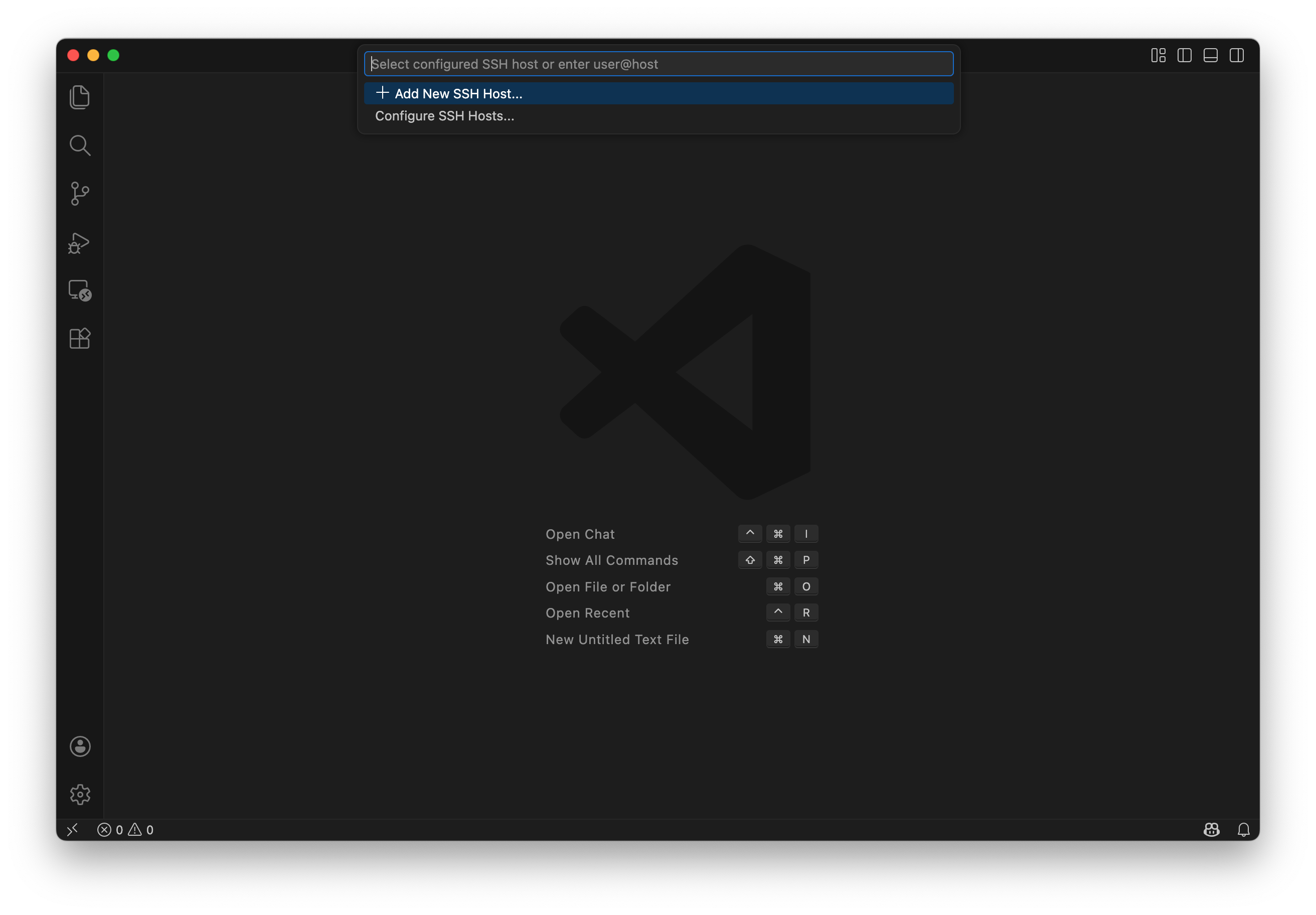Toggle the bottom panel visibility
Image resolution: width=1316 pixels, height=915 pixels.
point(1211,55)
